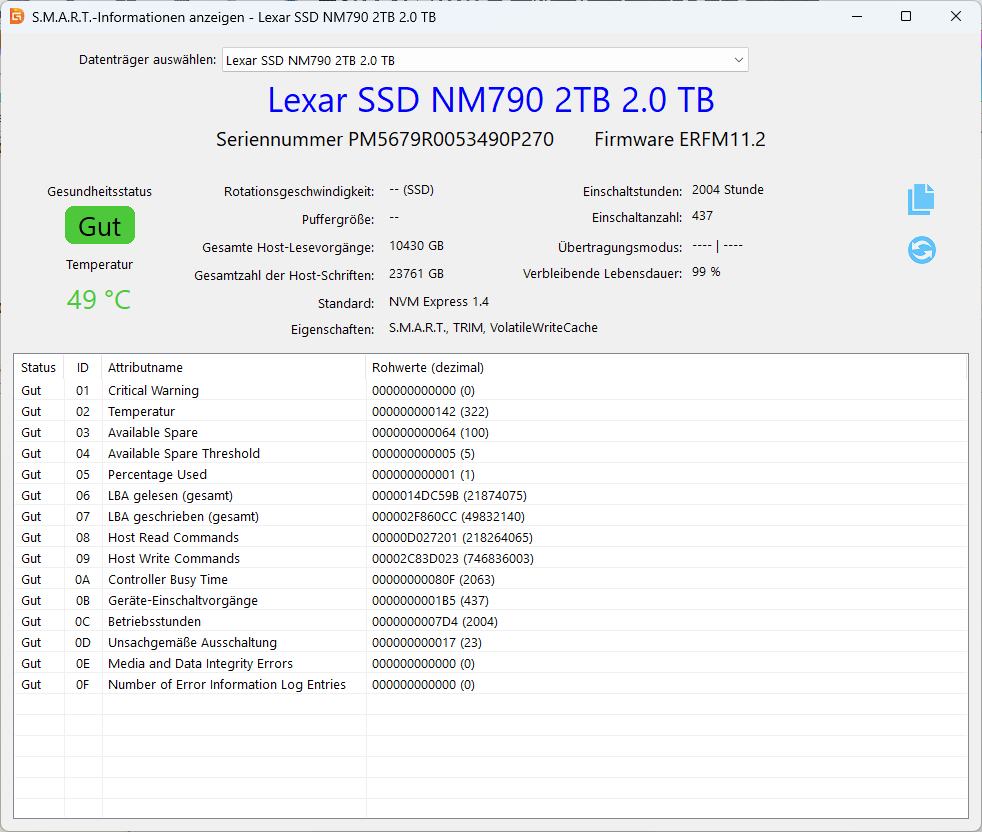Open the Datenträger auswählen dropdown
This screenshot has height=832, width=982.
[x=485, y=60]
